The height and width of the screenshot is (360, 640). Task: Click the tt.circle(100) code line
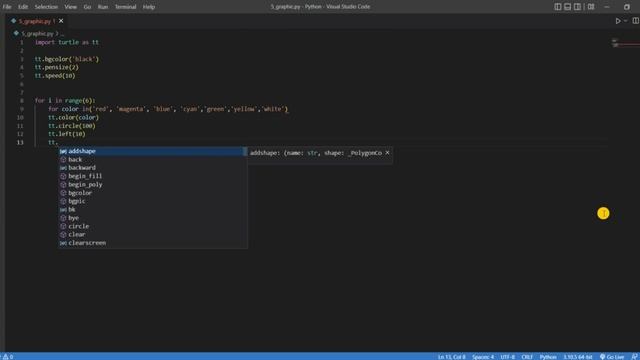click(x=72, y=126)
